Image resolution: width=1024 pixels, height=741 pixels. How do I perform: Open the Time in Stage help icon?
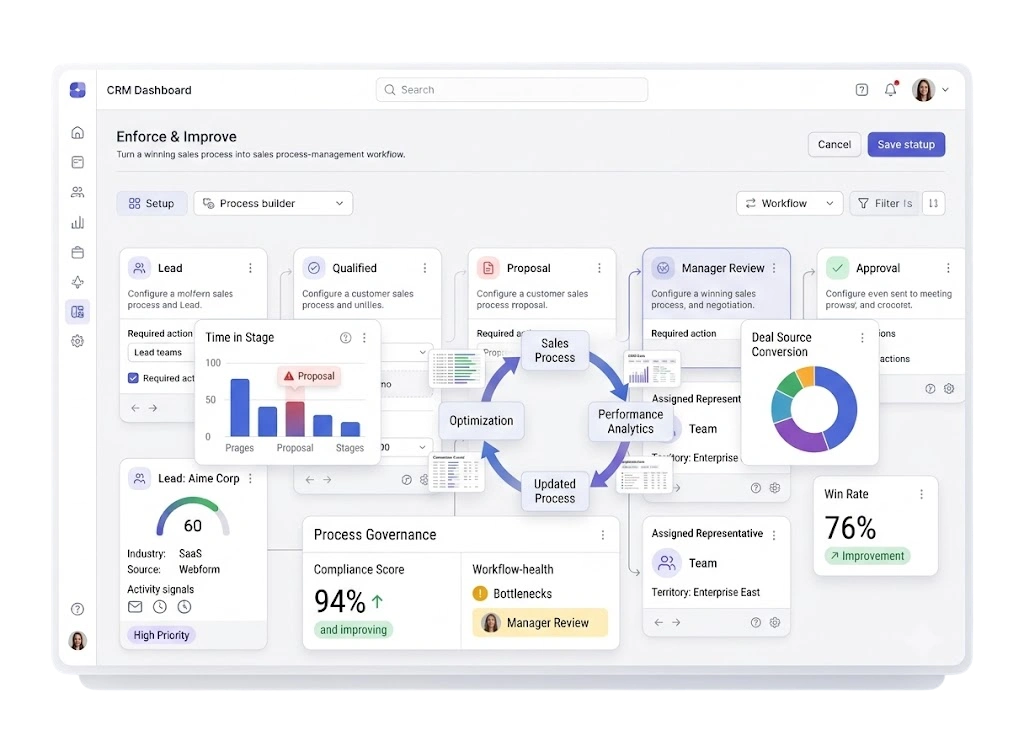coord(345,338)
